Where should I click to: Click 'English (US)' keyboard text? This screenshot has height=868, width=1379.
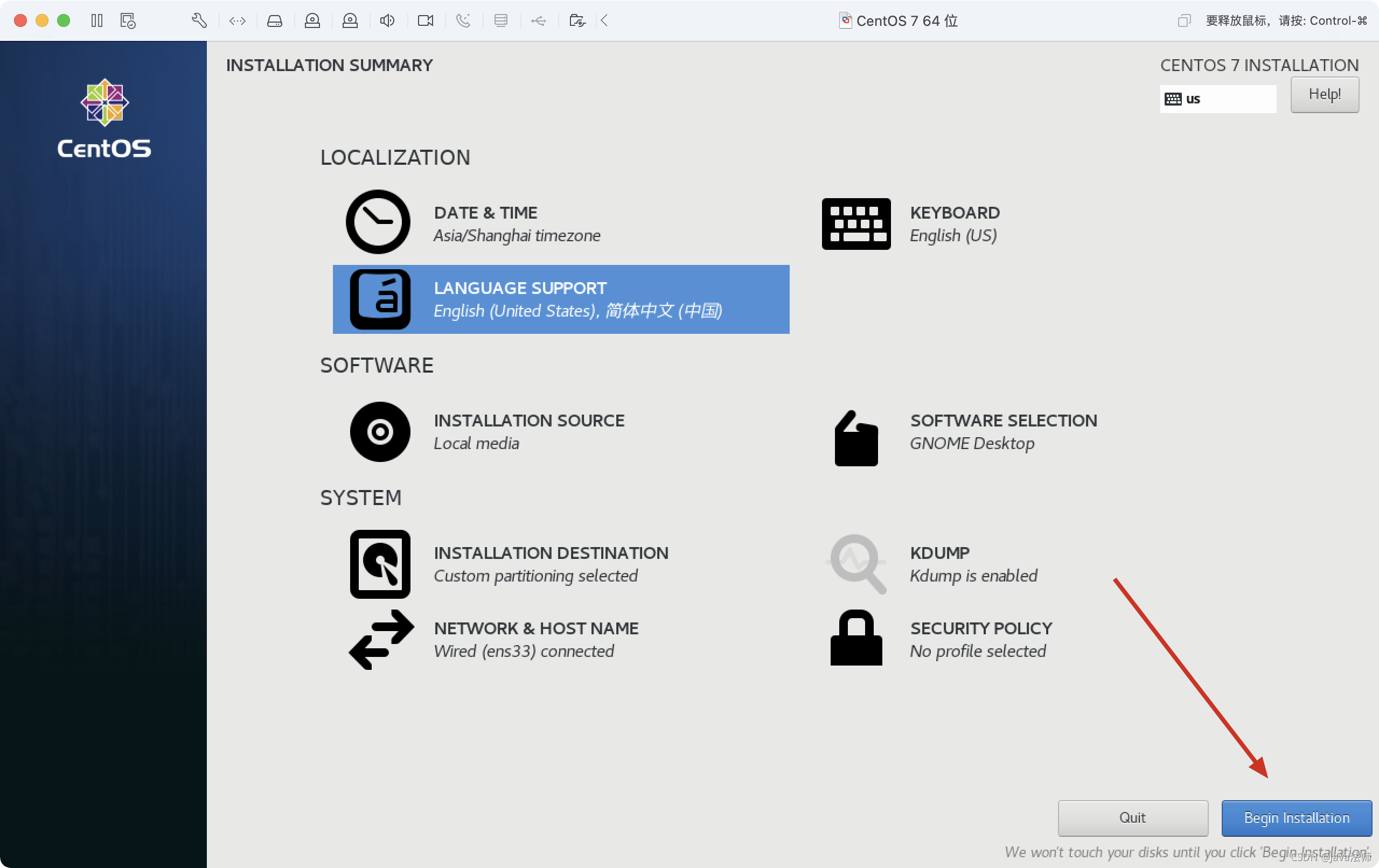pyautogui.click(x=953, y=236)
